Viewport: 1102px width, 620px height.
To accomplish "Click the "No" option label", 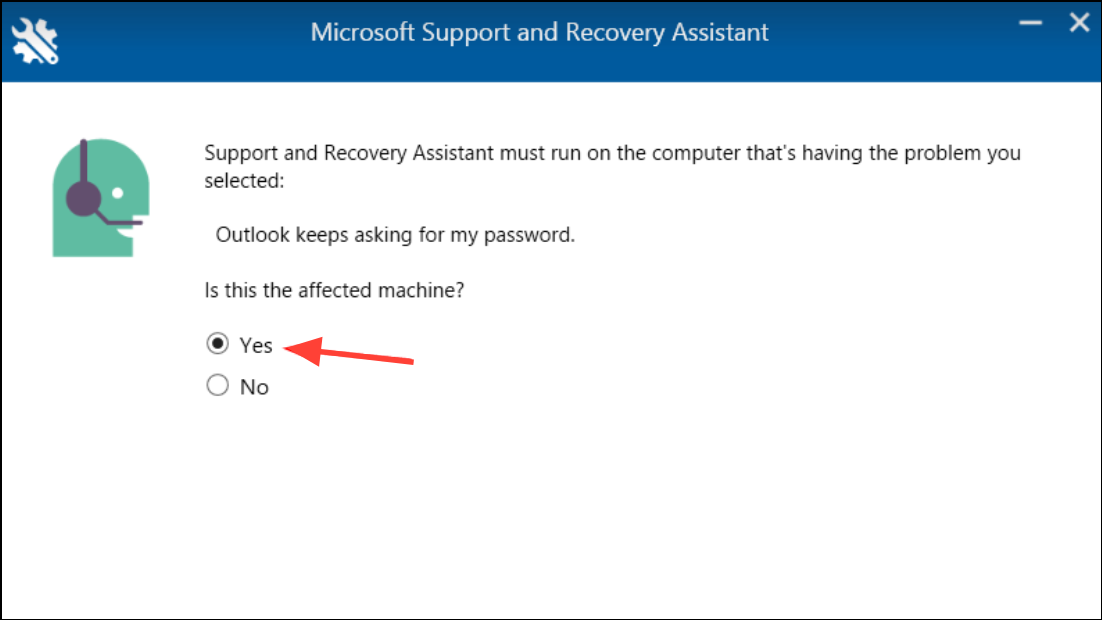I will tap(254, 387).
